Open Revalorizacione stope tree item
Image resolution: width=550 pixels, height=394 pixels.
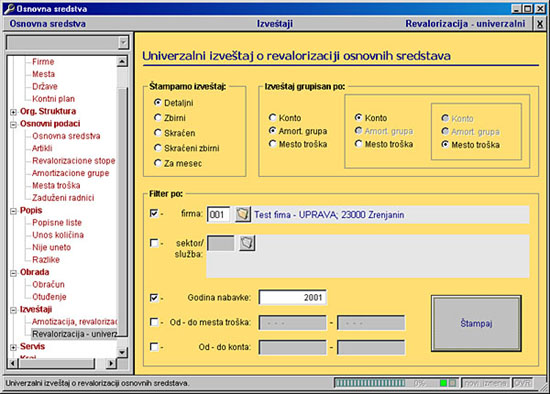click(x=74, y=161)
